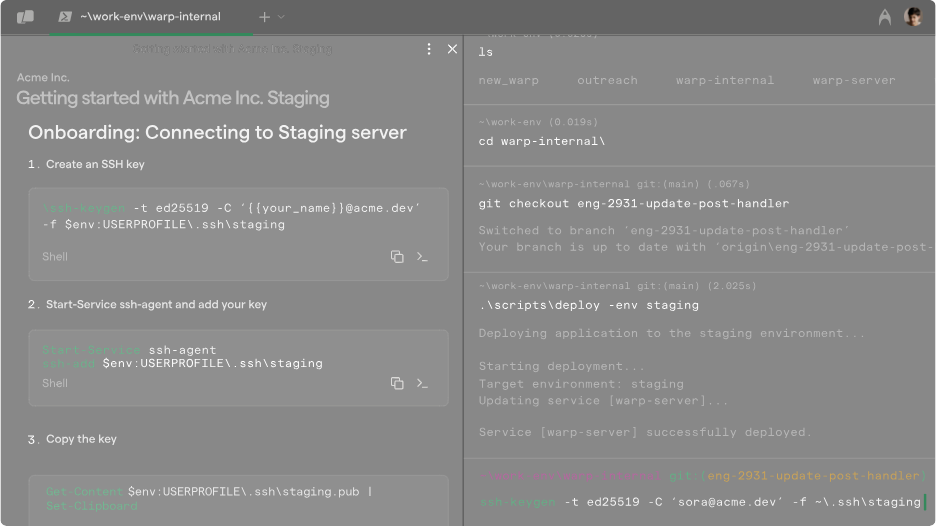Click the Acme Inc. breadcrumb link
Screen dimensions: 936x526
[43, 77]
